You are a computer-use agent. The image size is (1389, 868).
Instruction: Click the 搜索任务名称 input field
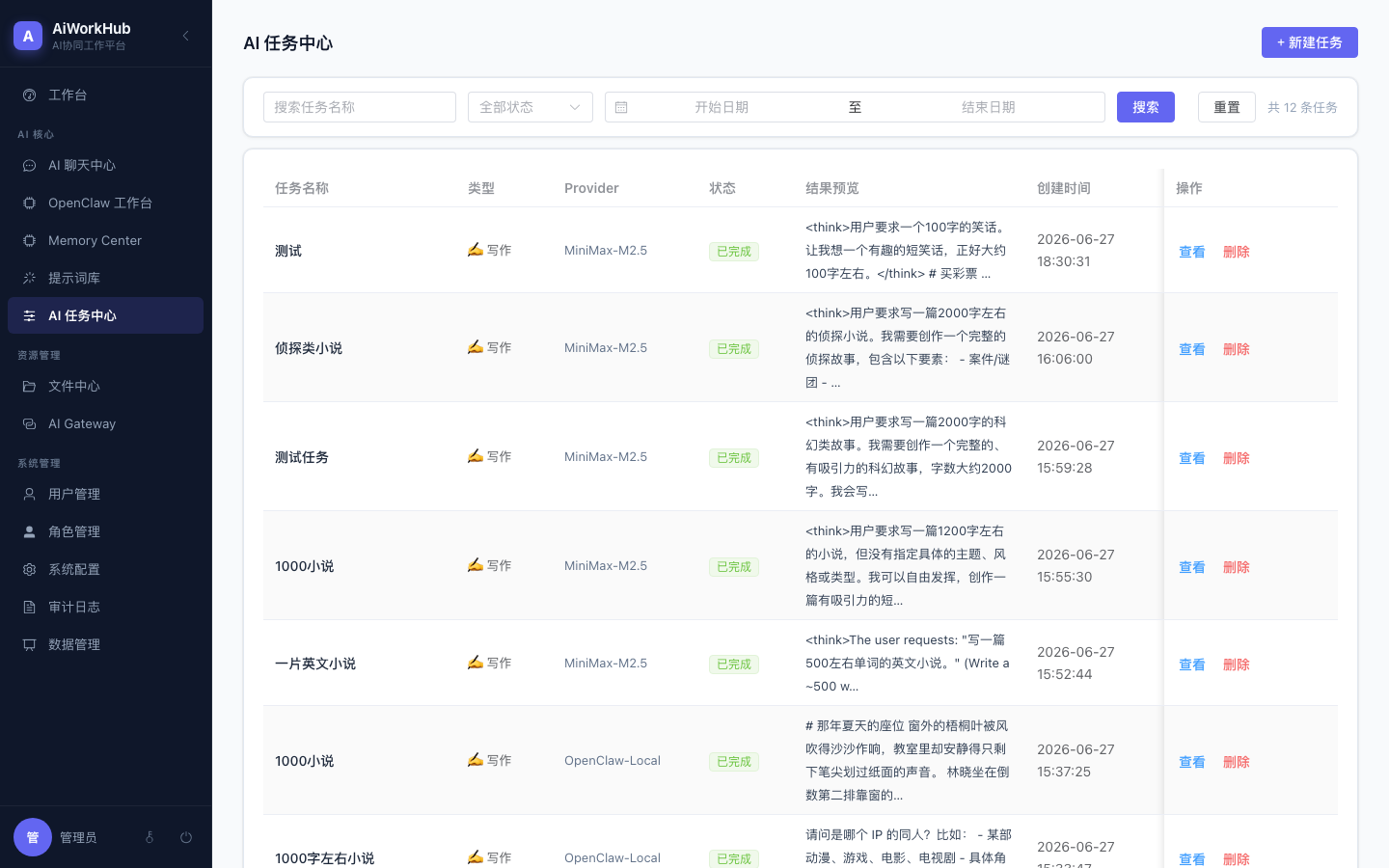[x=360, y=107]
